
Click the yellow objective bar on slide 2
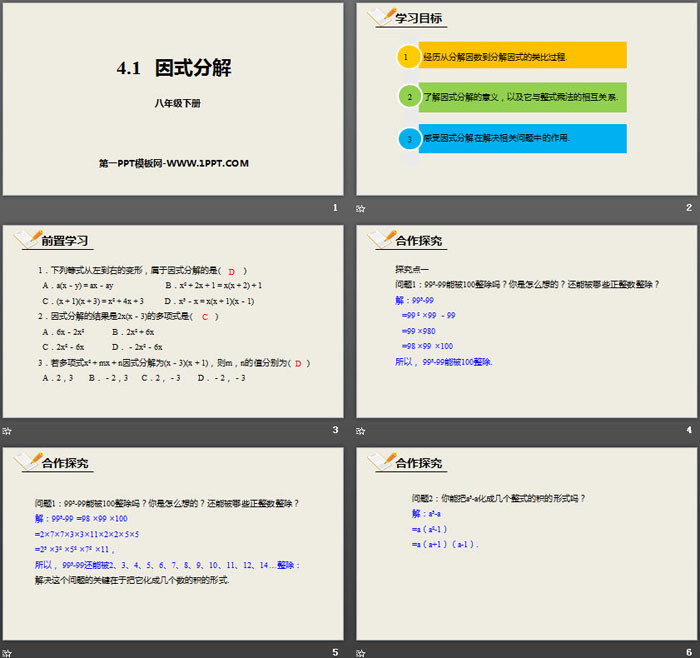click(524, 56)
